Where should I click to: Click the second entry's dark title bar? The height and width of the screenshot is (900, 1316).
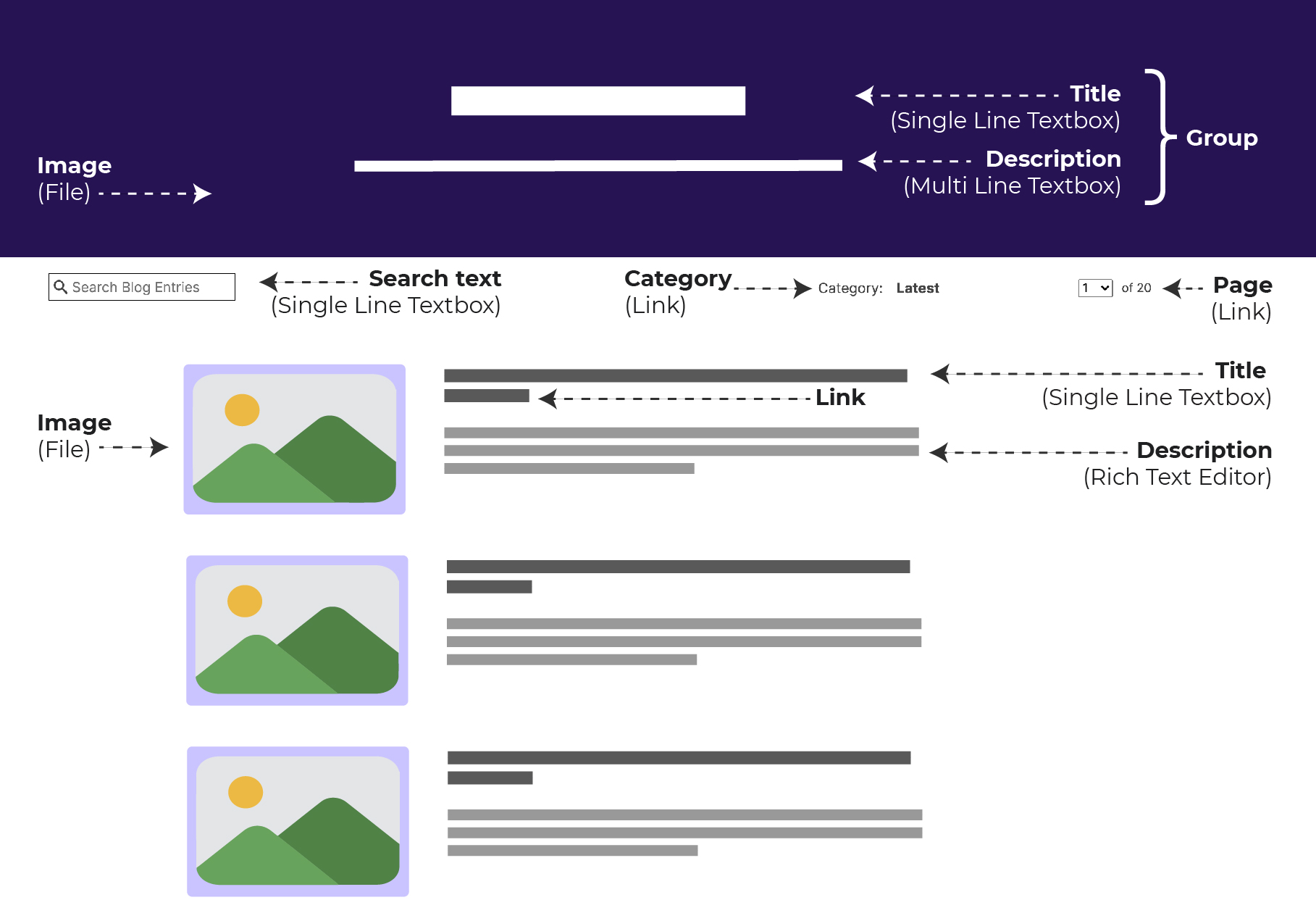[679, 567]
